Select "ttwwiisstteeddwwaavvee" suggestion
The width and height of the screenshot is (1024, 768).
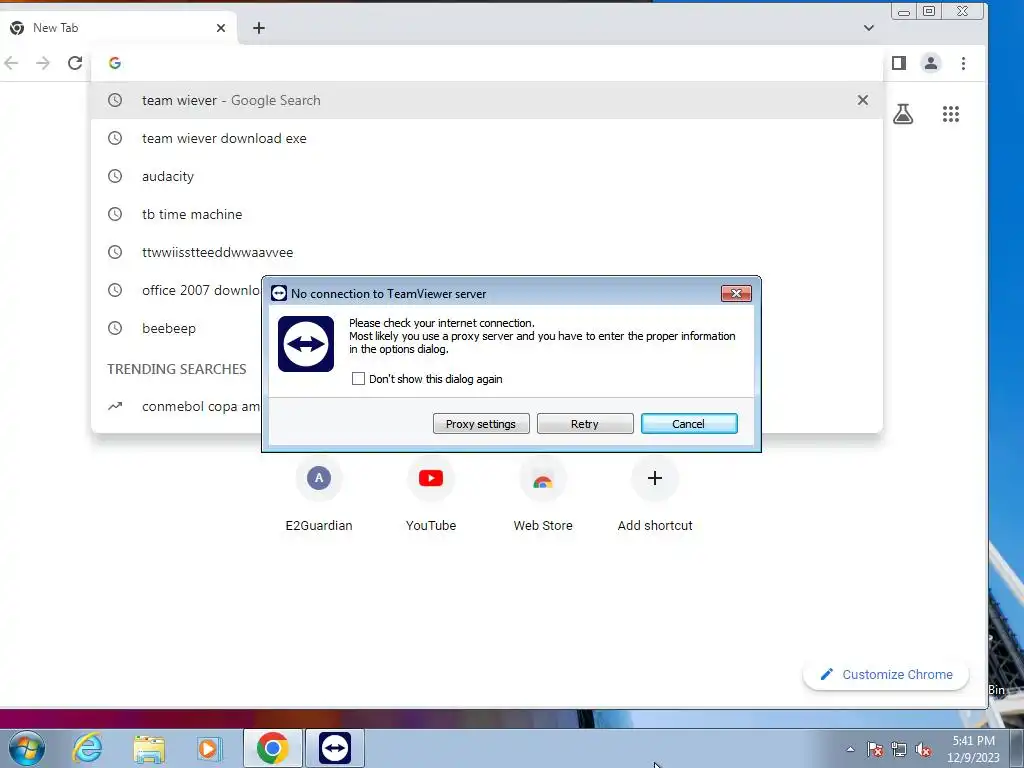(x=487, y=252)
